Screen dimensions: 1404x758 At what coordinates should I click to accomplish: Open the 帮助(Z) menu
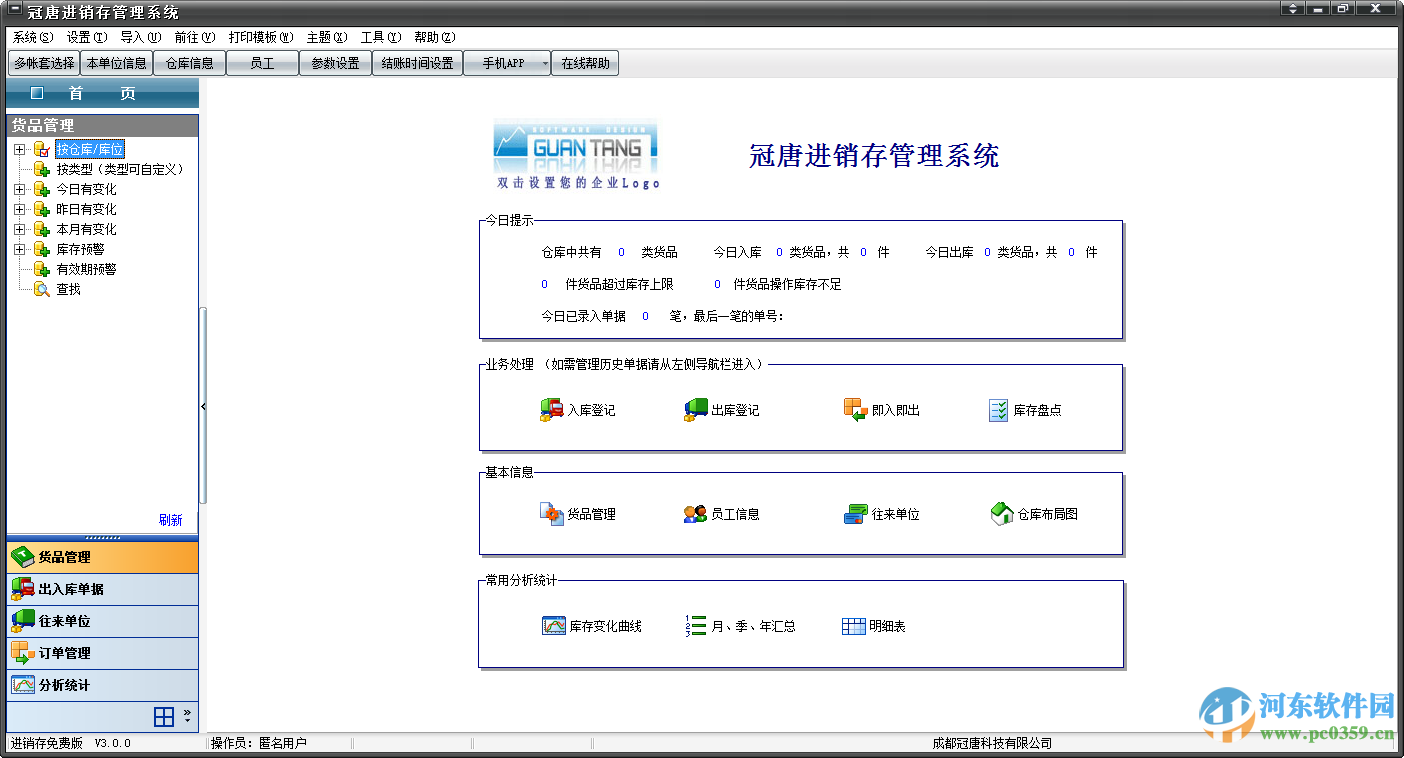click(434, 37)
